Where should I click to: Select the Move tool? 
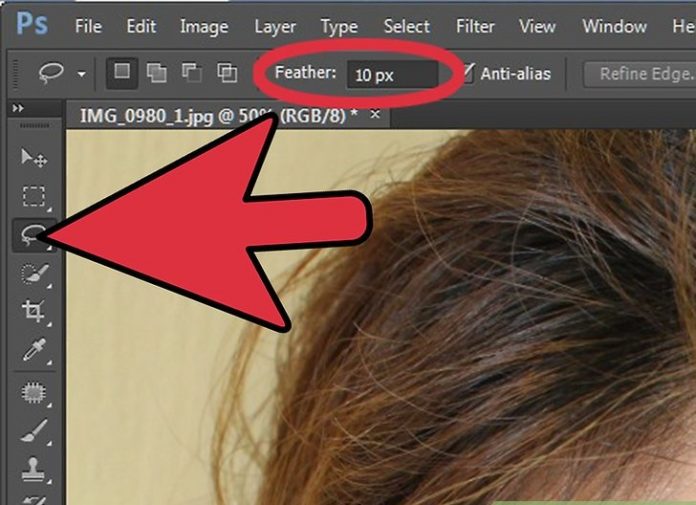34,158
